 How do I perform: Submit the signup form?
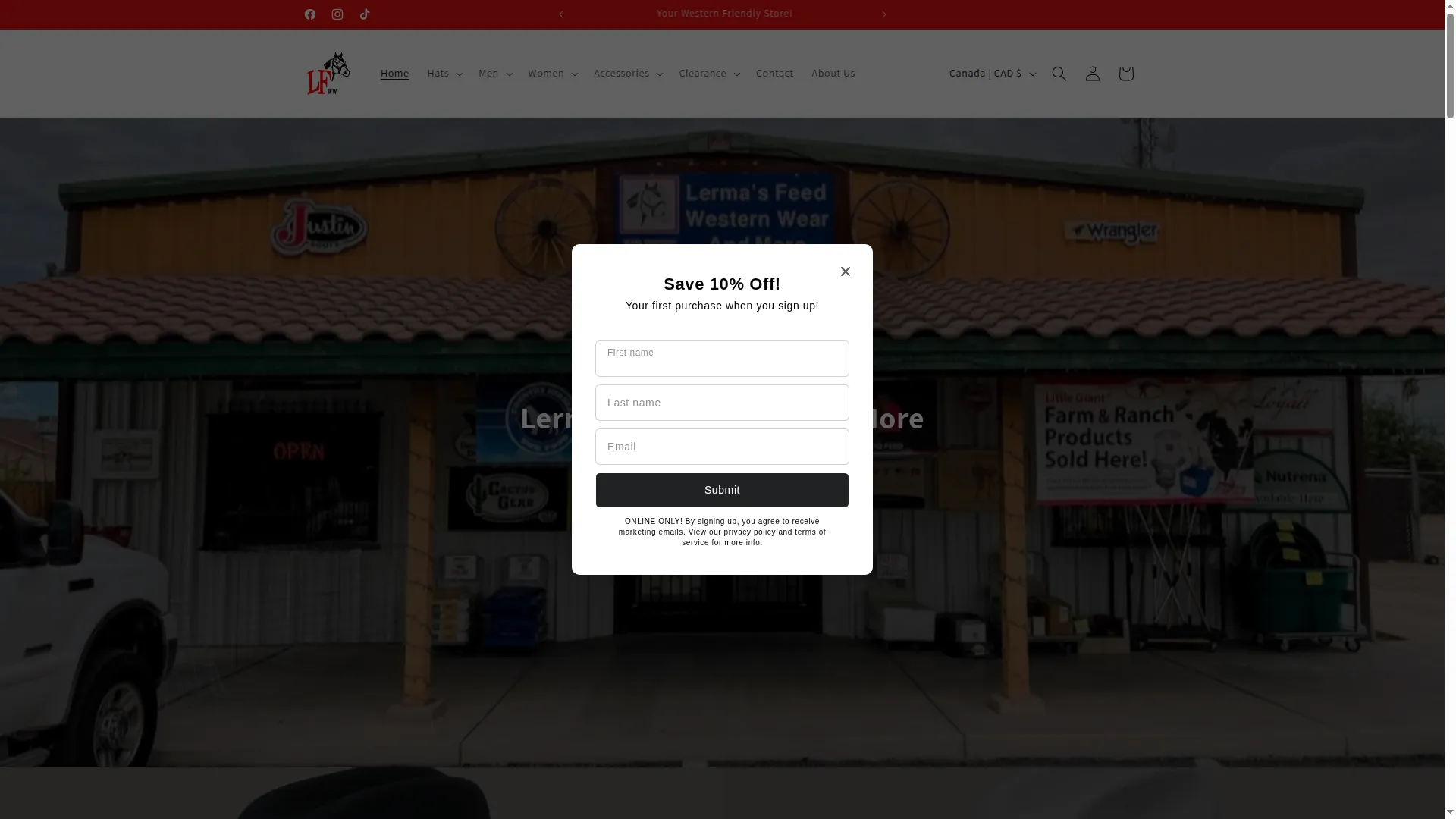722,490
